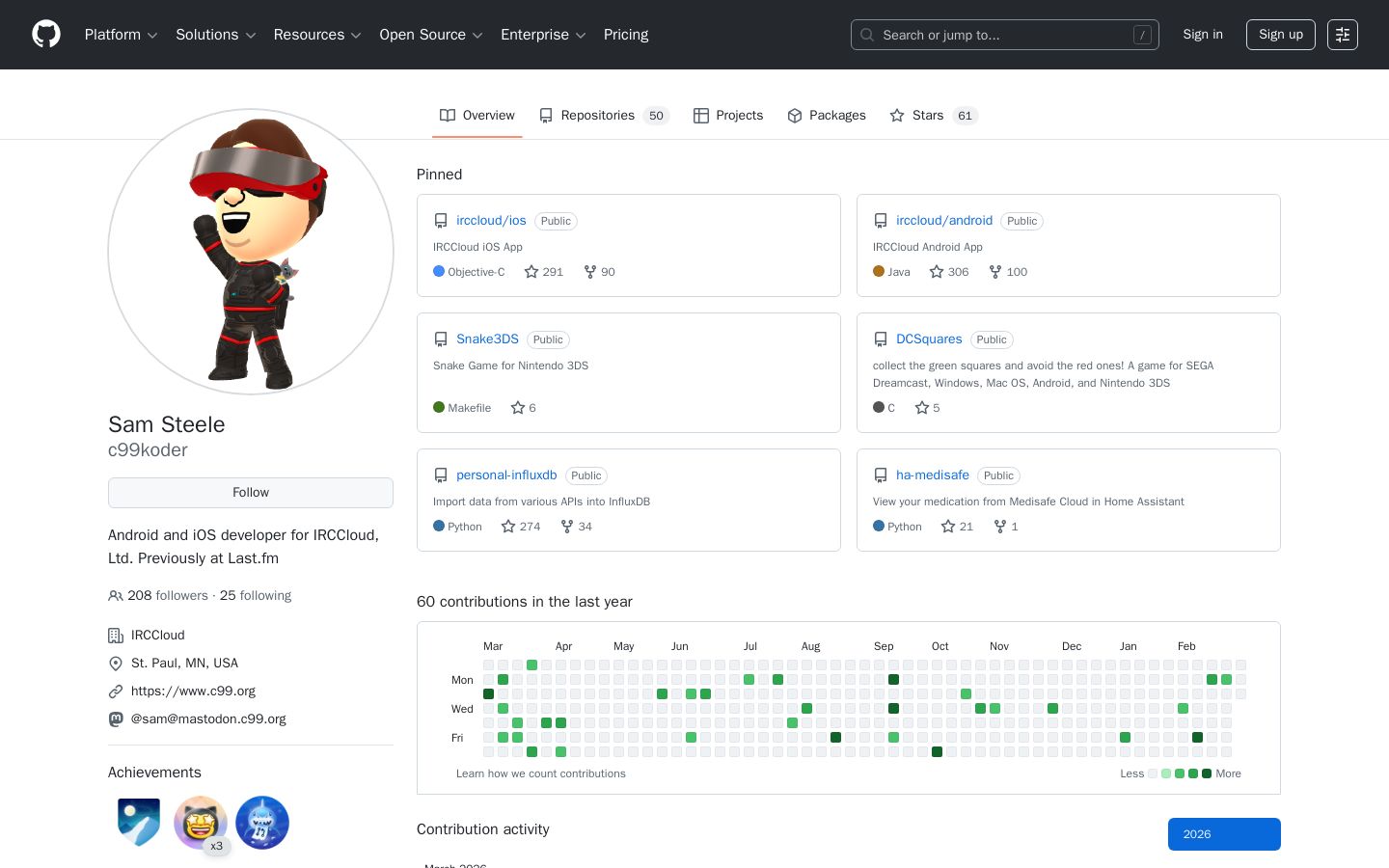Click the 'Sam Steele' profile name
Screen dimensions: 1389x868
coord(167,424)
